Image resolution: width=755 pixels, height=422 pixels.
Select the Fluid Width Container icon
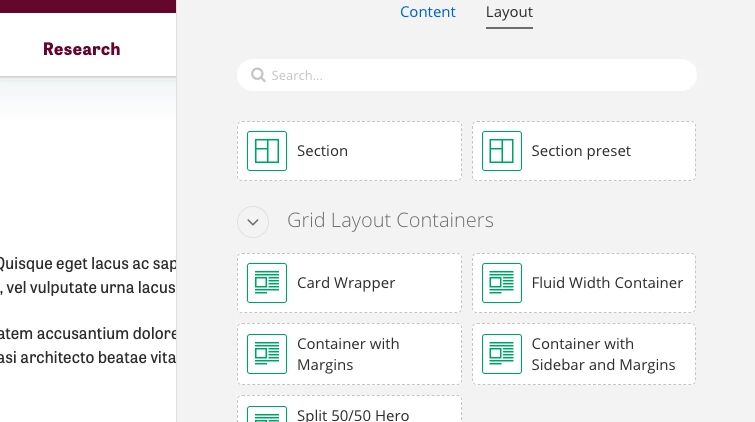(502, 283)
